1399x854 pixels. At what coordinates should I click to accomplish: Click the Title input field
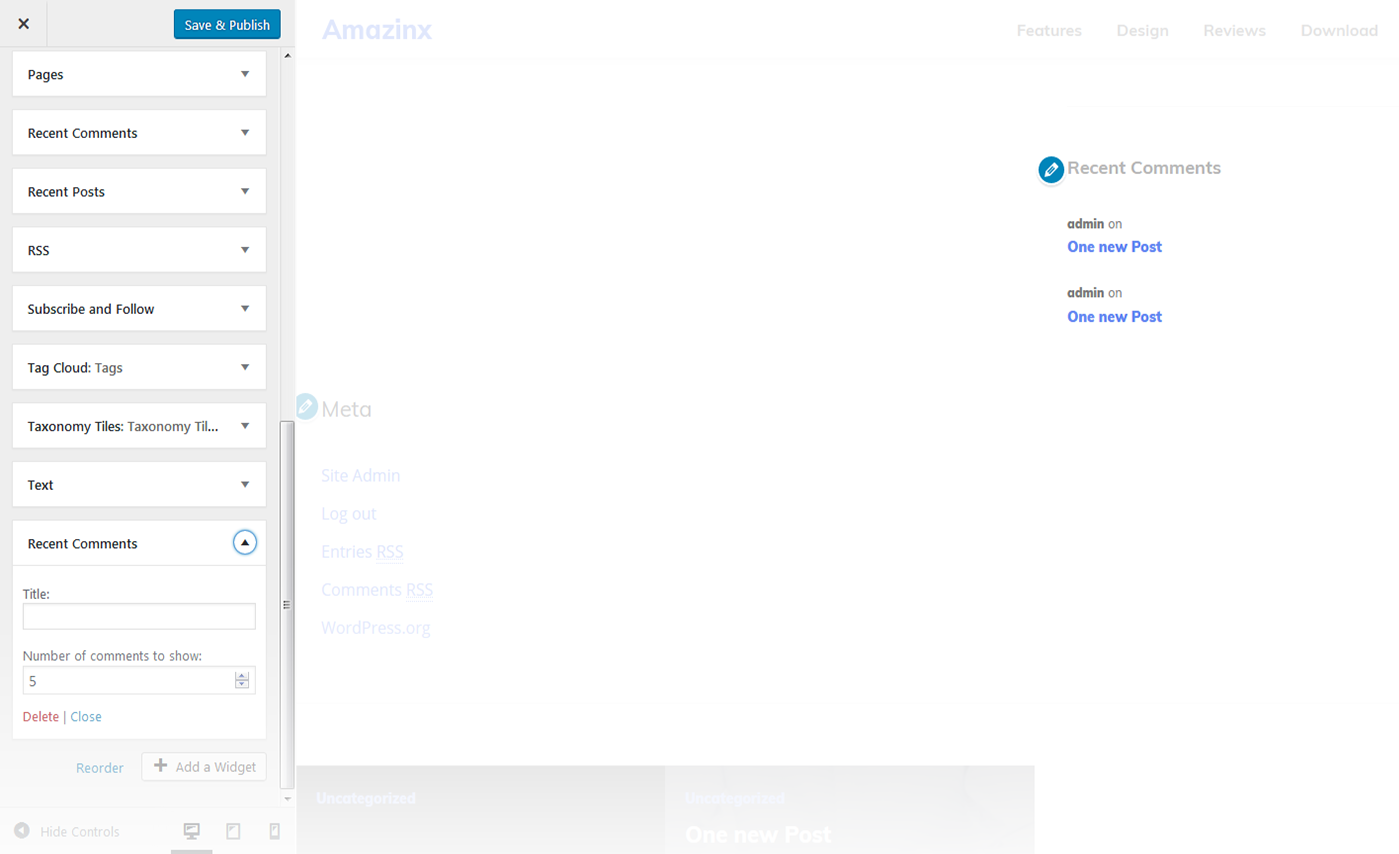(x=139, y=616)
